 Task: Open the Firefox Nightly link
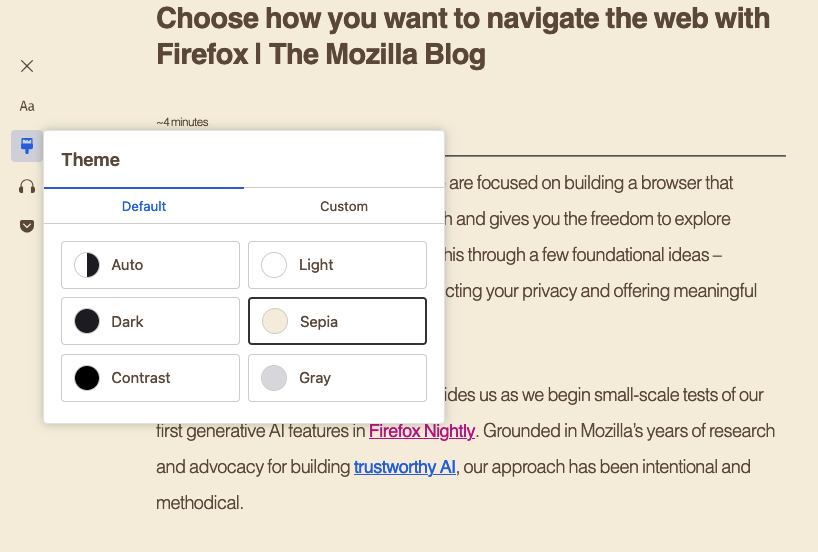click(422, 431)
